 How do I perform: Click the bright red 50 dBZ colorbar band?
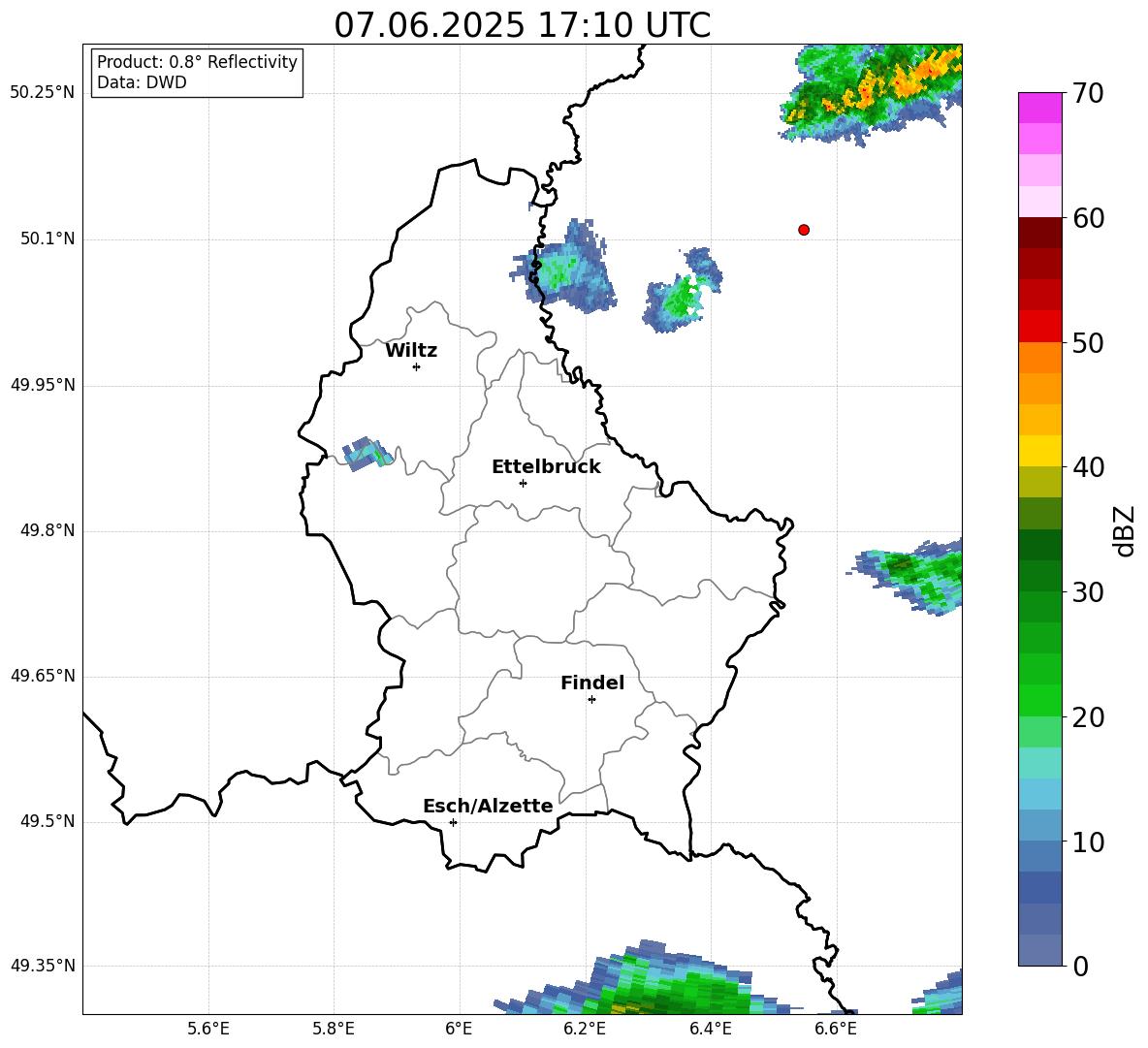click(1040, 327)
